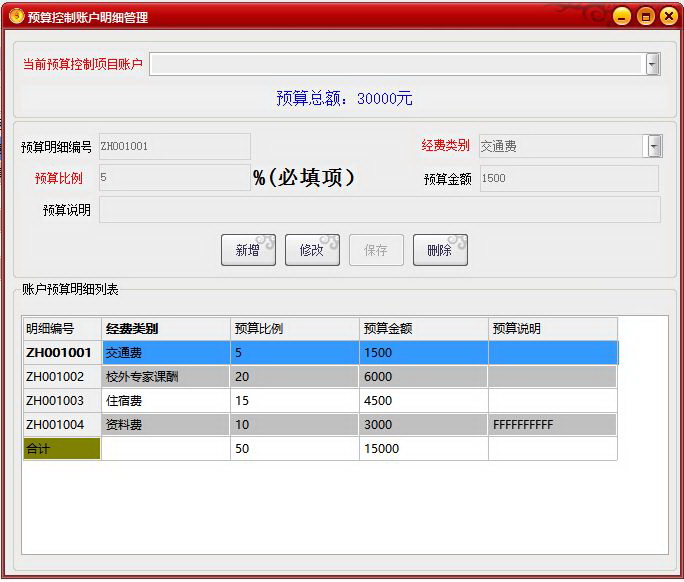The width and height of the screenshot is (684, 582).
Task: Click the ratio cell 5 in the ZH001001 row
Action: pyautogui.click(x=295, y=353)
